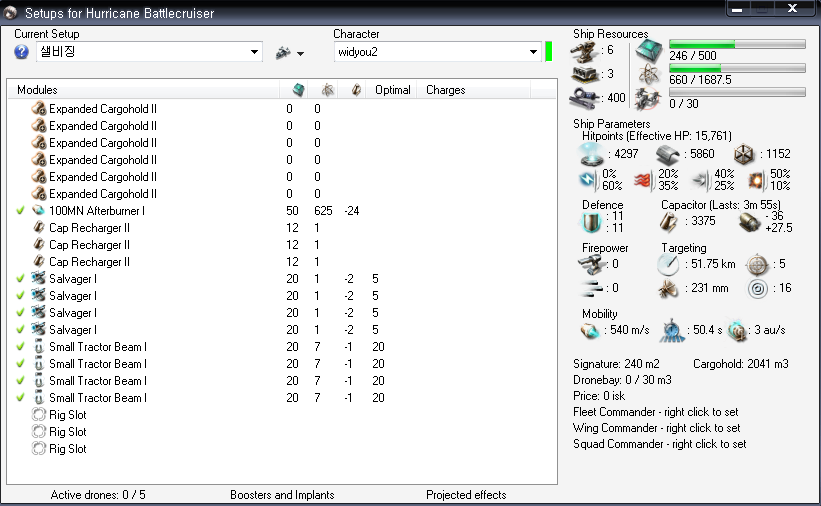Click the green character status indicator
Image resolution: width=821 pixels, height=506 pixels.
coord(549,52)
